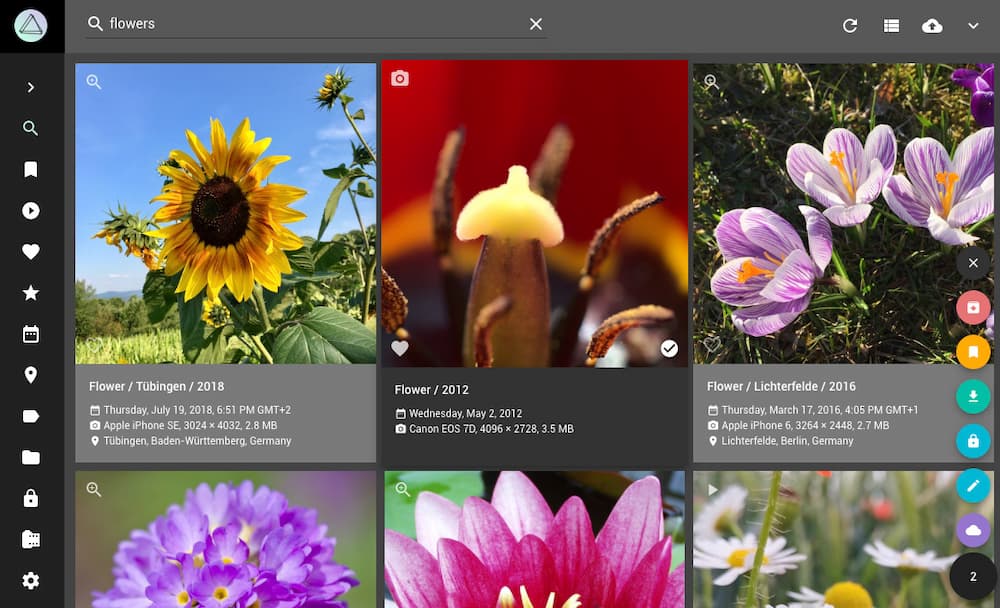Open Albums from the sidebar
Image resolution: width=1000 pixels, height=608 pixels.
(30, 169)
